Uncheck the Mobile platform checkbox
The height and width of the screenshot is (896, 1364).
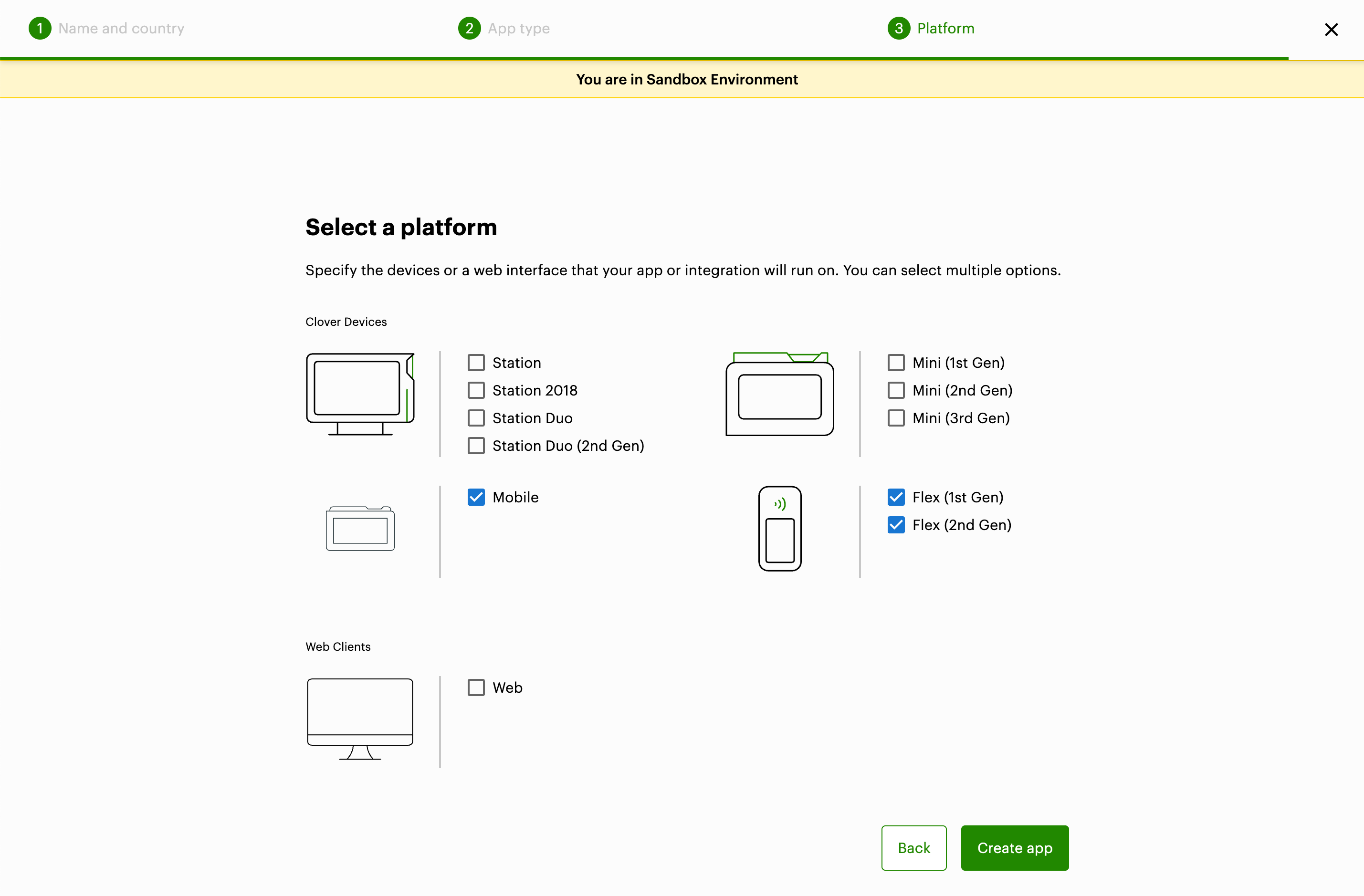tap(476, 497)
